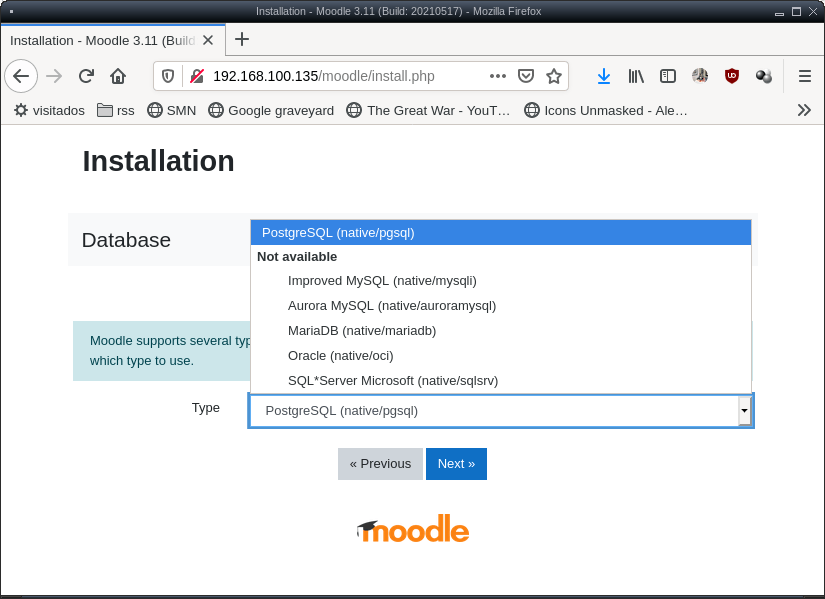
Task: Open the tracking protection shield icon
Action: [x=168, y=76]
